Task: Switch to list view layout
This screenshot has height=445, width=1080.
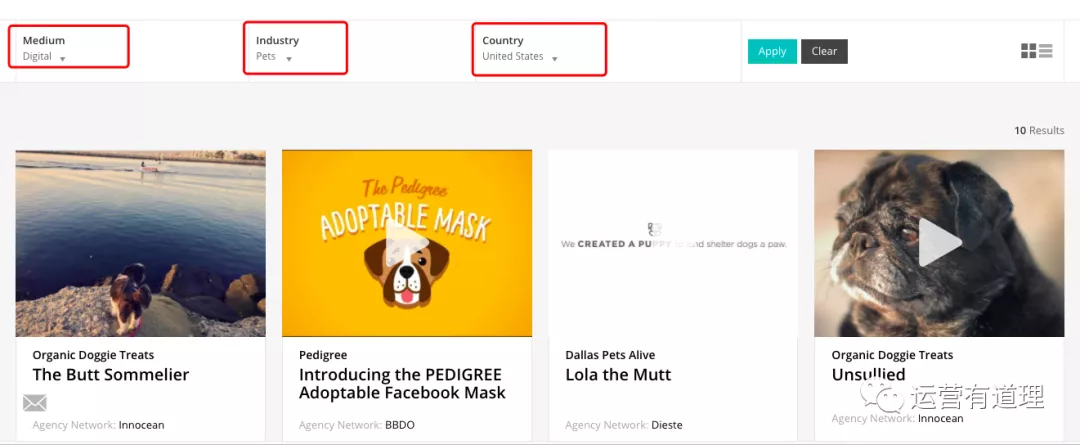Action: coord(1045,51)
